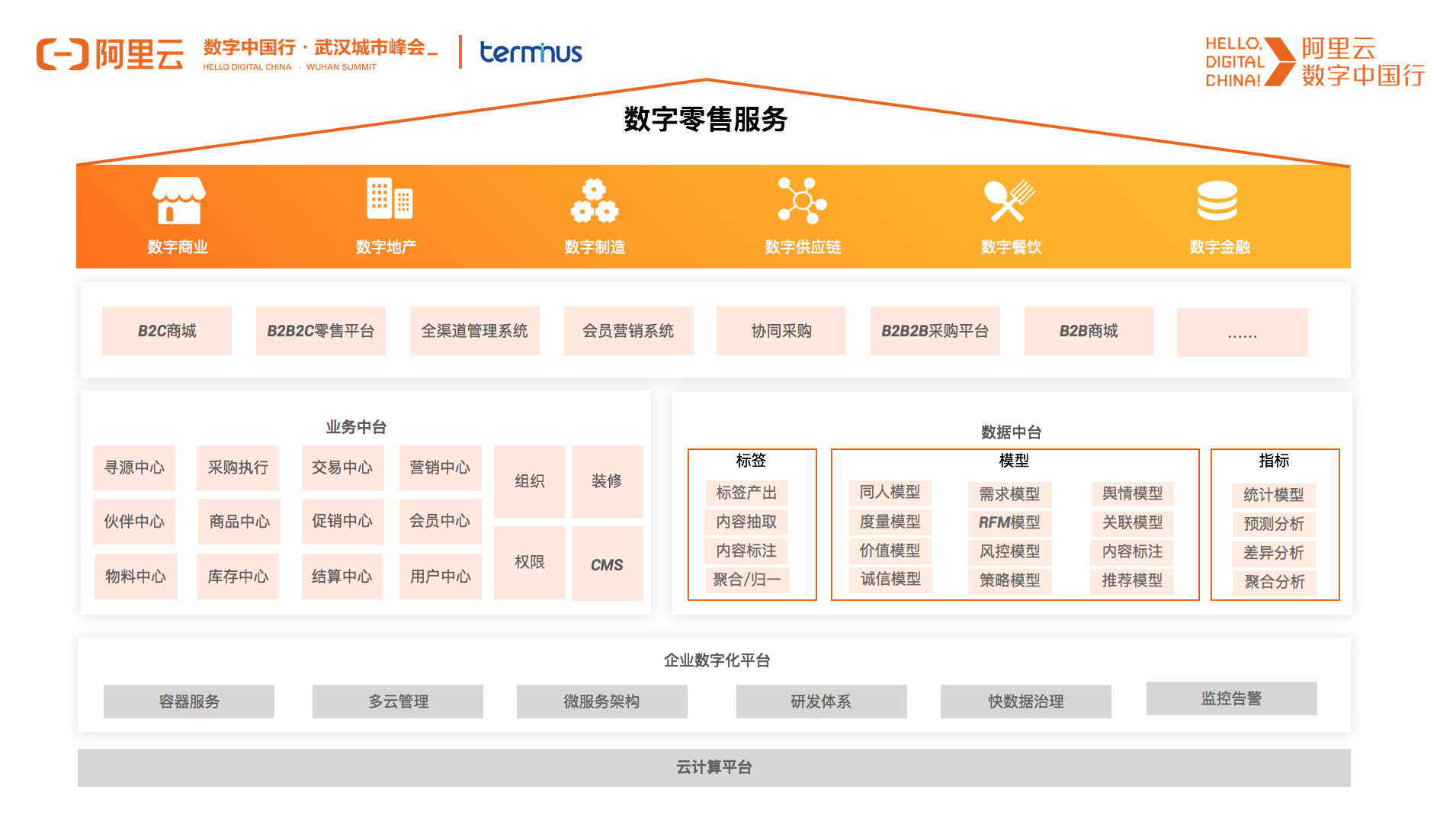The width and height of the screenshot is (1456, 816).
Task: Click the 物料中心 block
Action: point(136,577)
